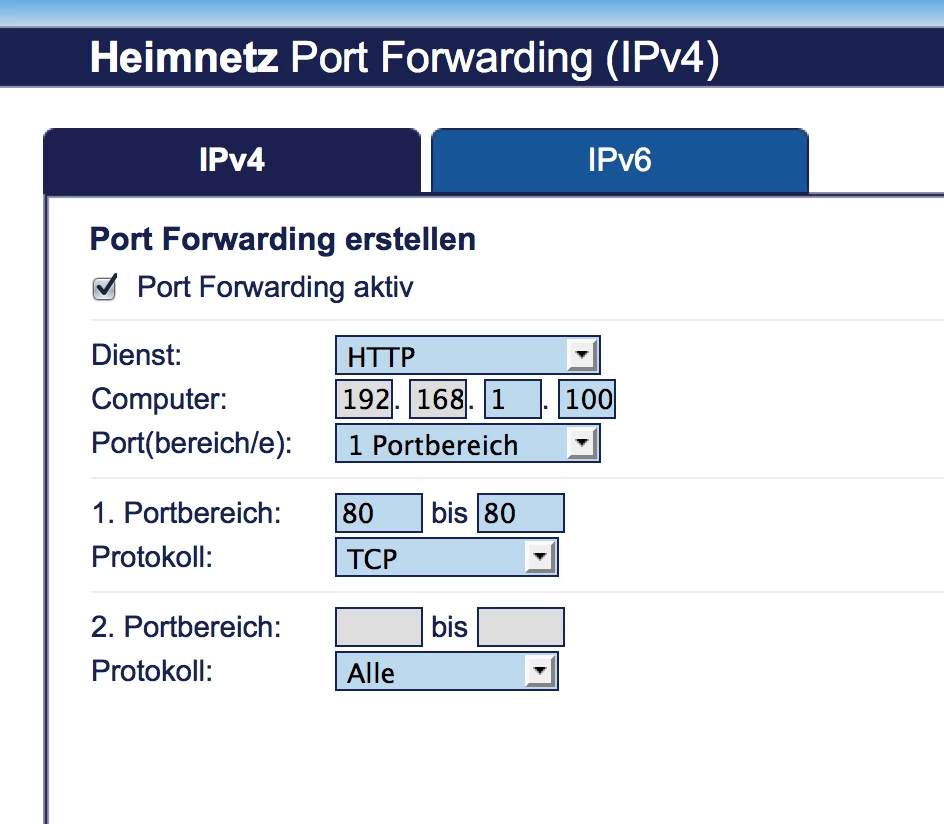
Task: Click the arrow button of TCP dropdown
Action: click(x=540, y=557)
